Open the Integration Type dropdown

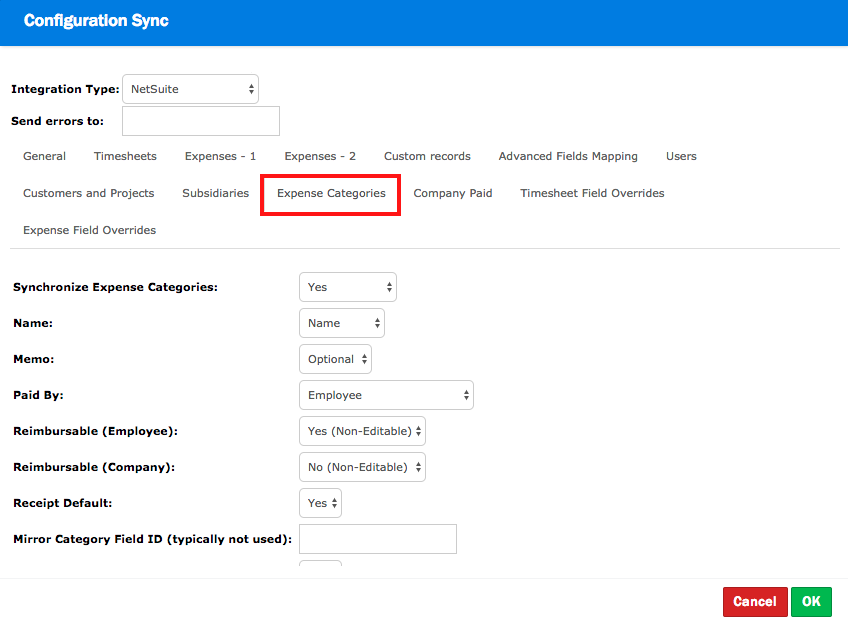click(x=190, y=89)
